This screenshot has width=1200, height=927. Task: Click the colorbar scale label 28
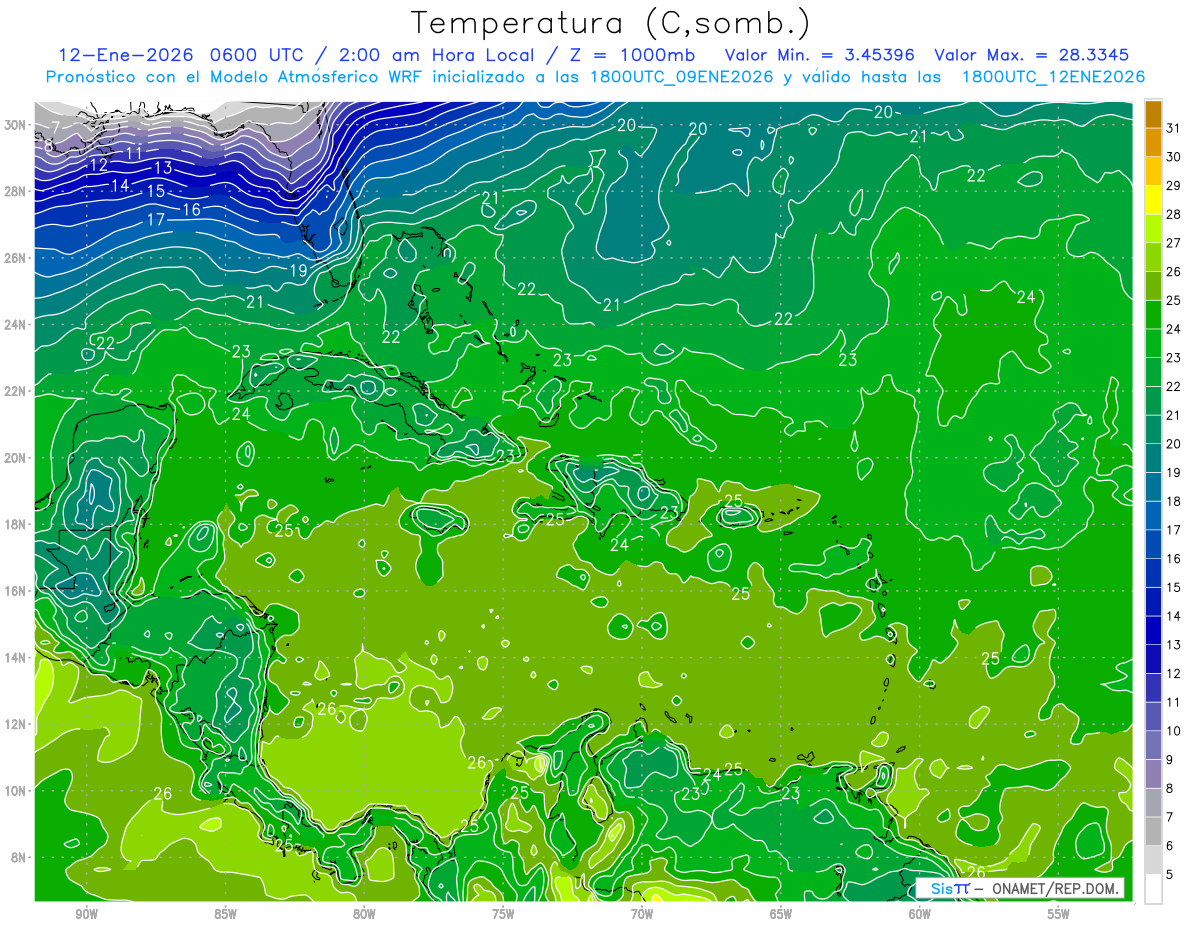coord(1174,214)
